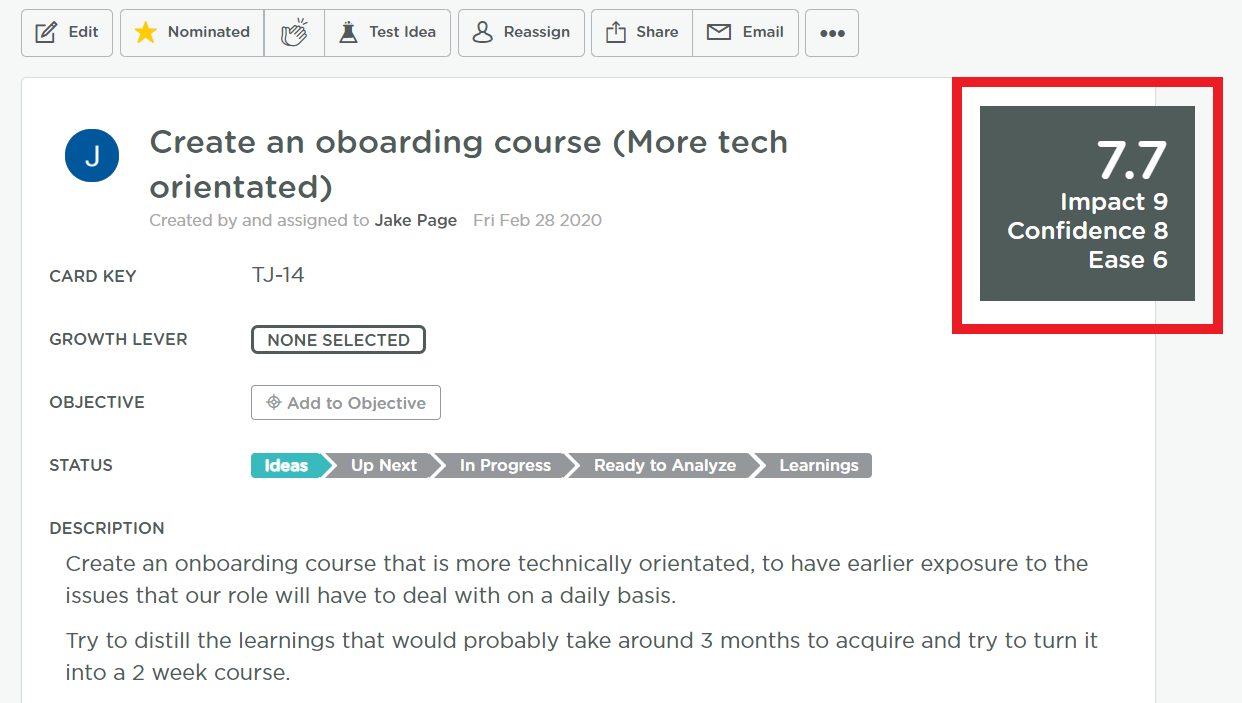Open Jake Page's profile link
The image size is (1242, 703).
coord(415,220)
